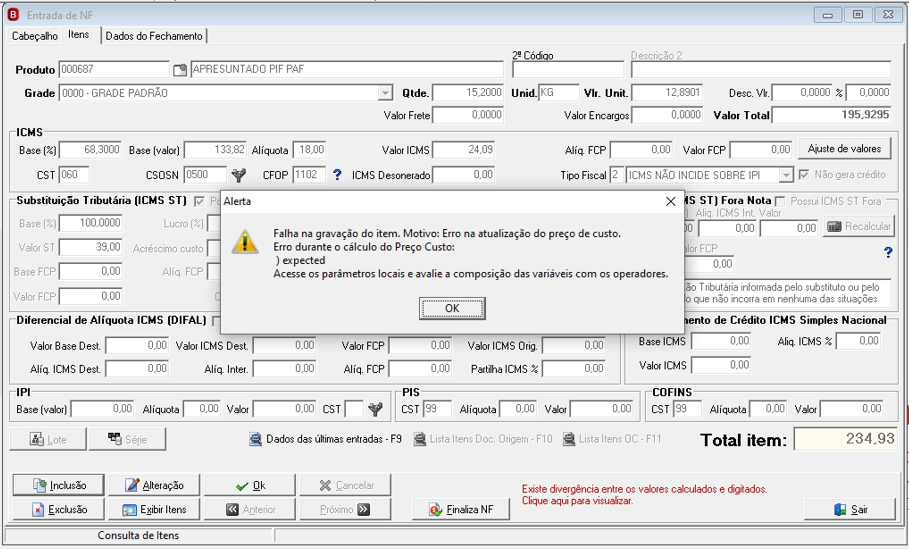Viewport: 909px width, 549px height.
Task: Click the CFOP field
Action: 309,174
